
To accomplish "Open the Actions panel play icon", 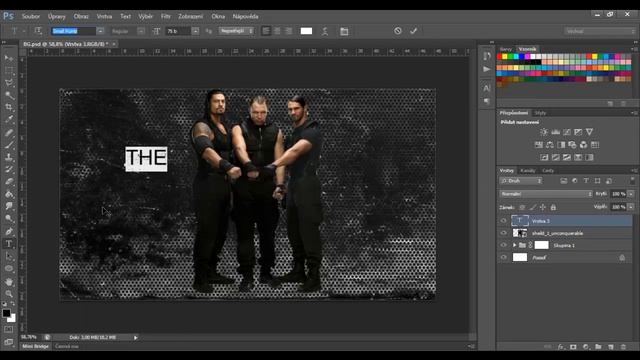I will (x=487, y=69).
